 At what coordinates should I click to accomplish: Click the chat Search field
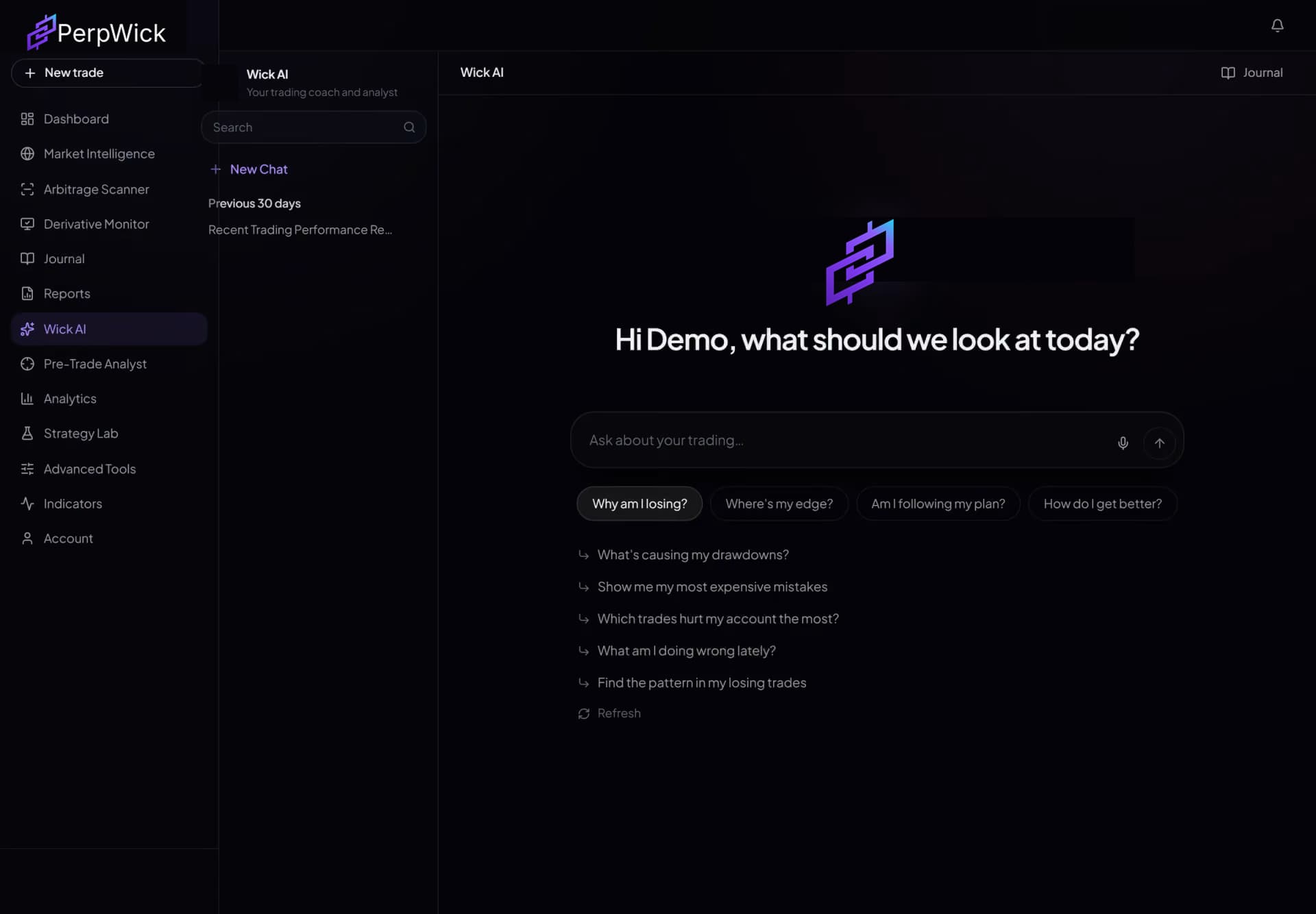coord(313,127)
